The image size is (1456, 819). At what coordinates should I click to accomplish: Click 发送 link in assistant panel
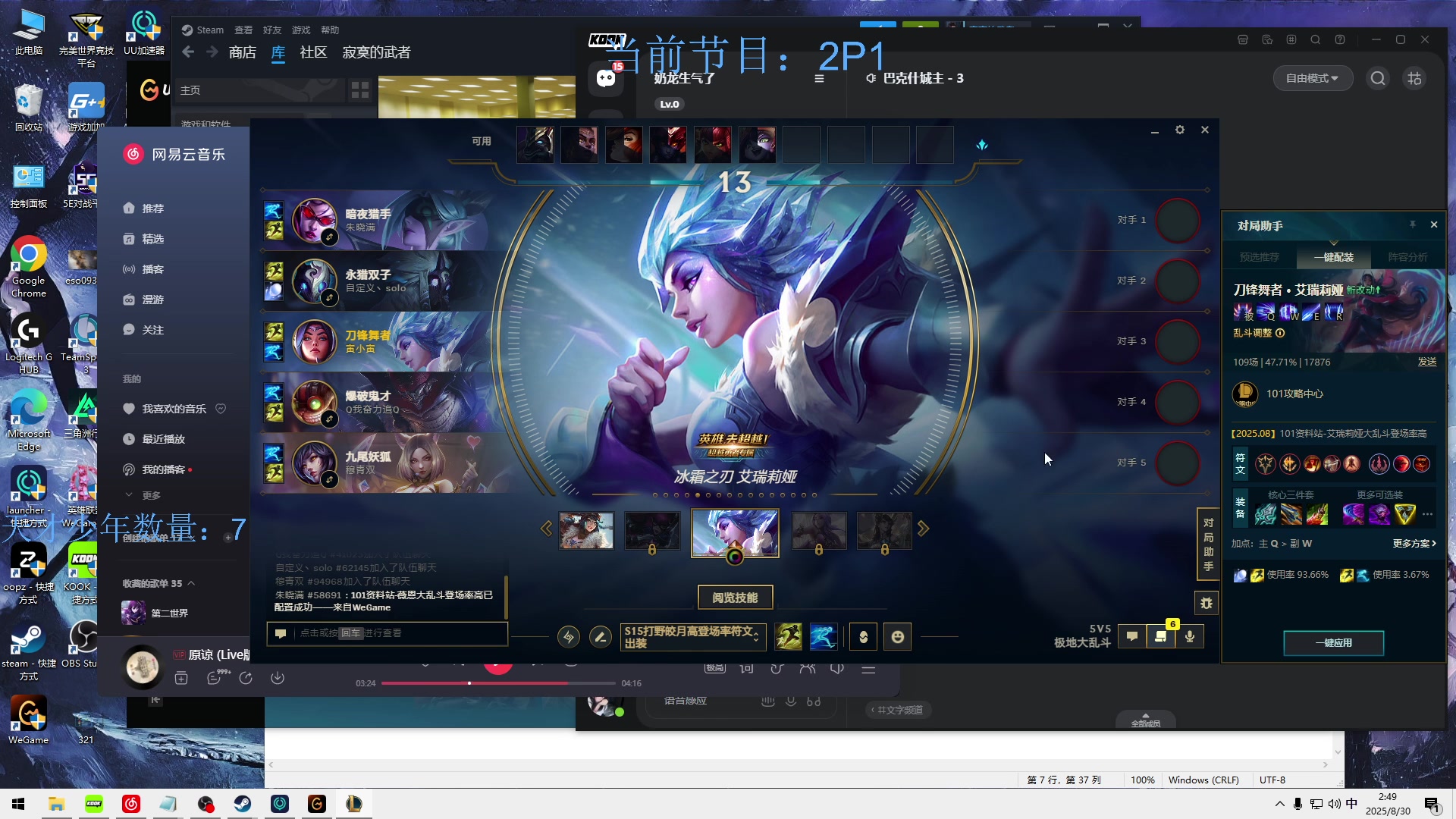click(1427, 362)
